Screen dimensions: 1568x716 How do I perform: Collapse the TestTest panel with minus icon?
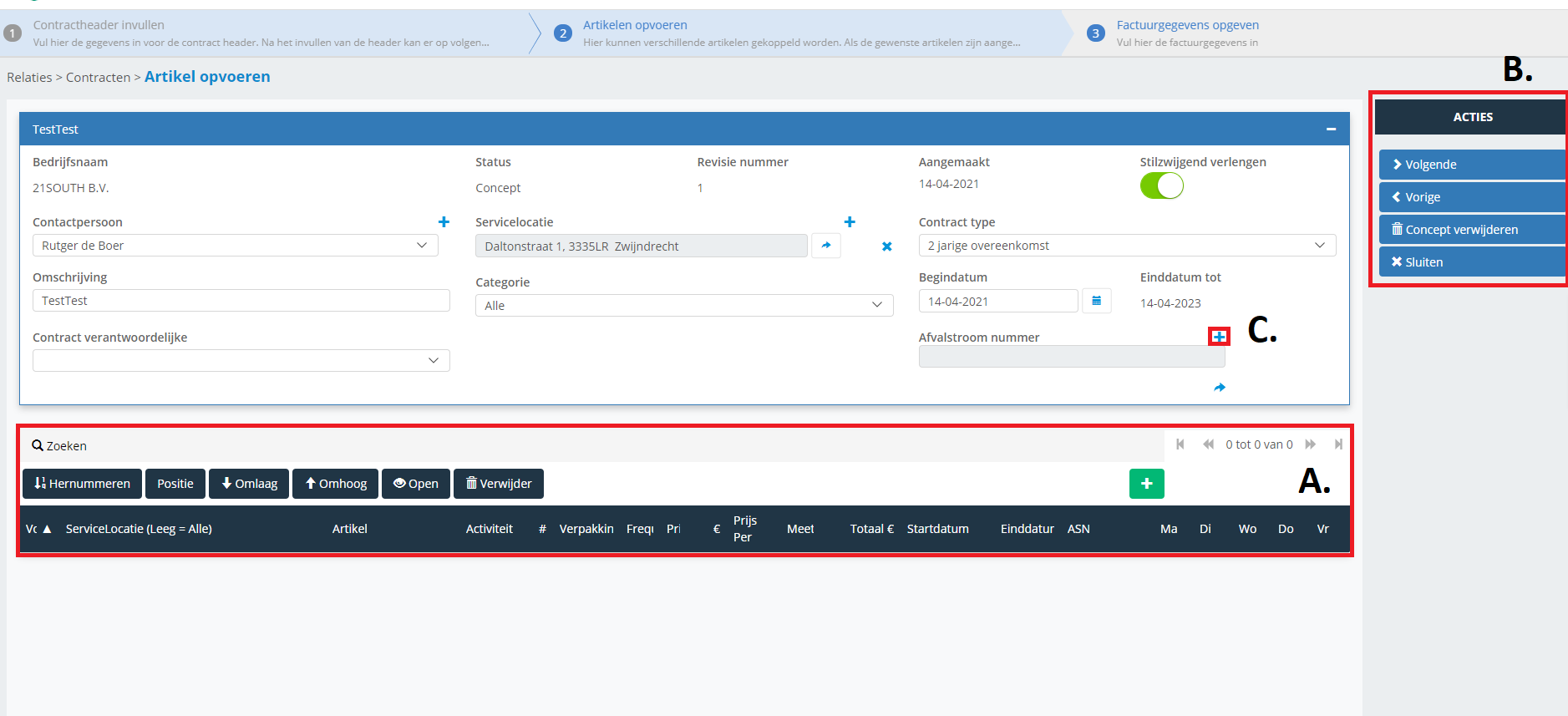pos(1331,129)
